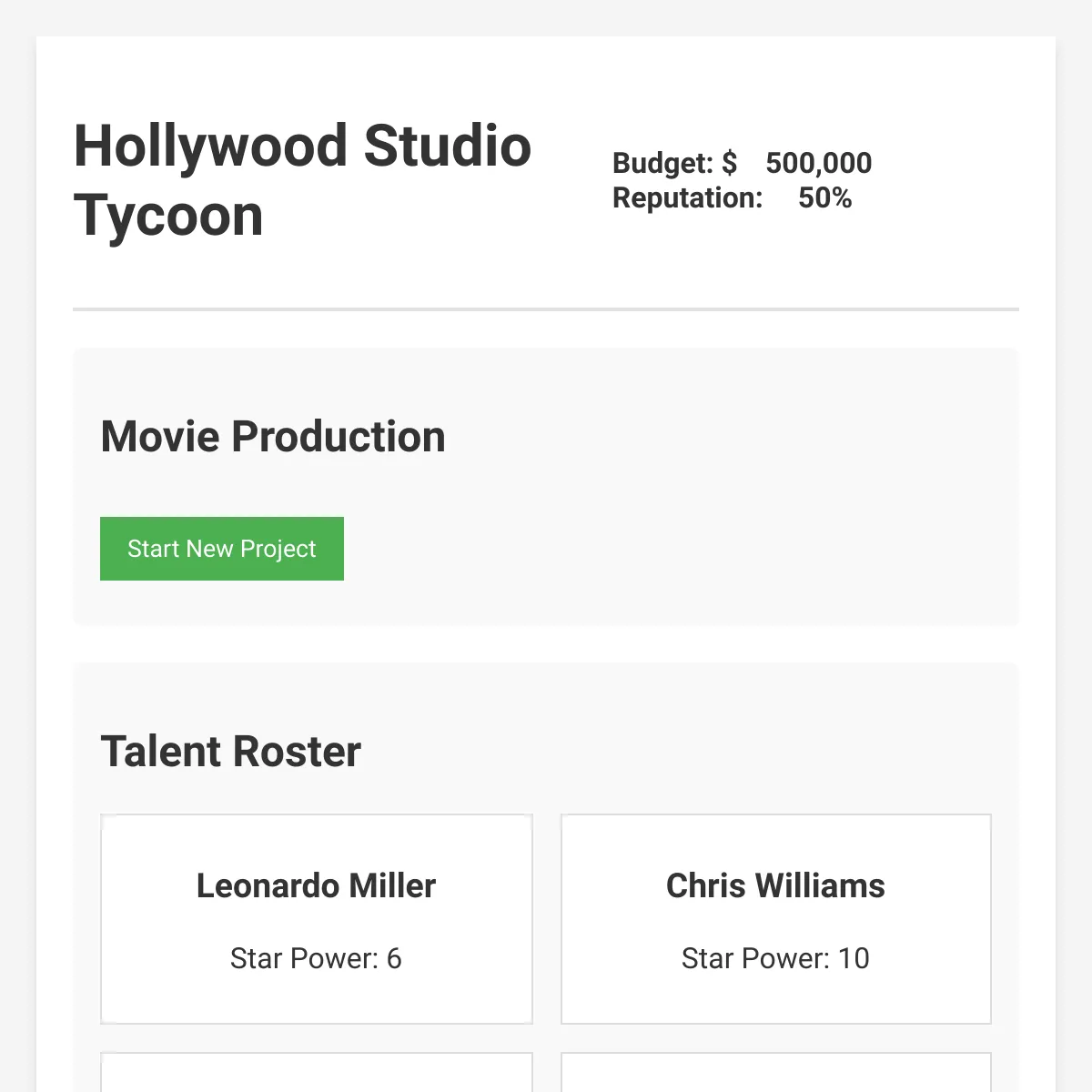Click empty area right of Start New Project

click(673, 549)
